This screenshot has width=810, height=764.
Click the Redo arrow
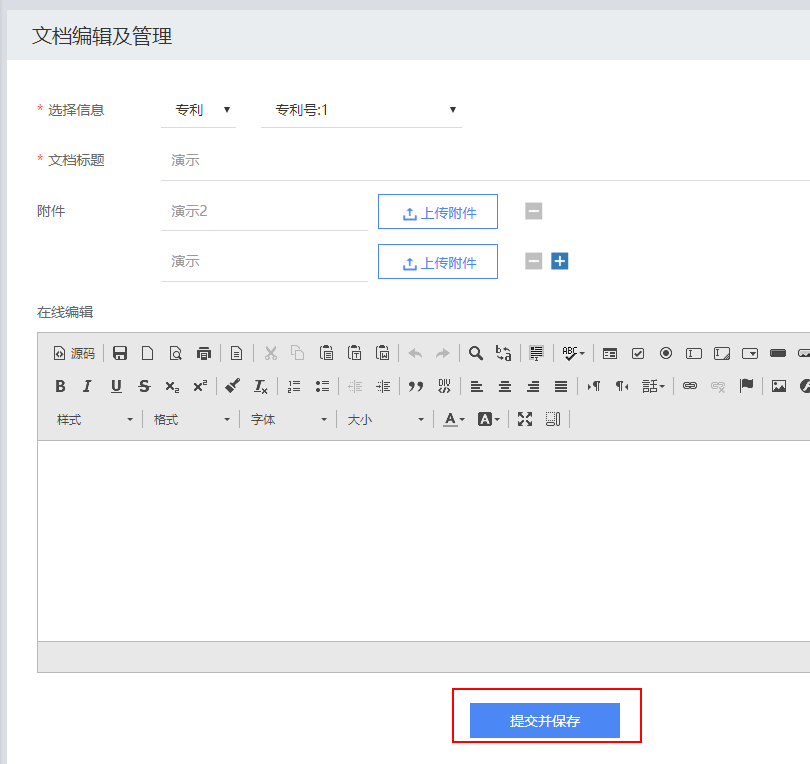click(443, 353)
